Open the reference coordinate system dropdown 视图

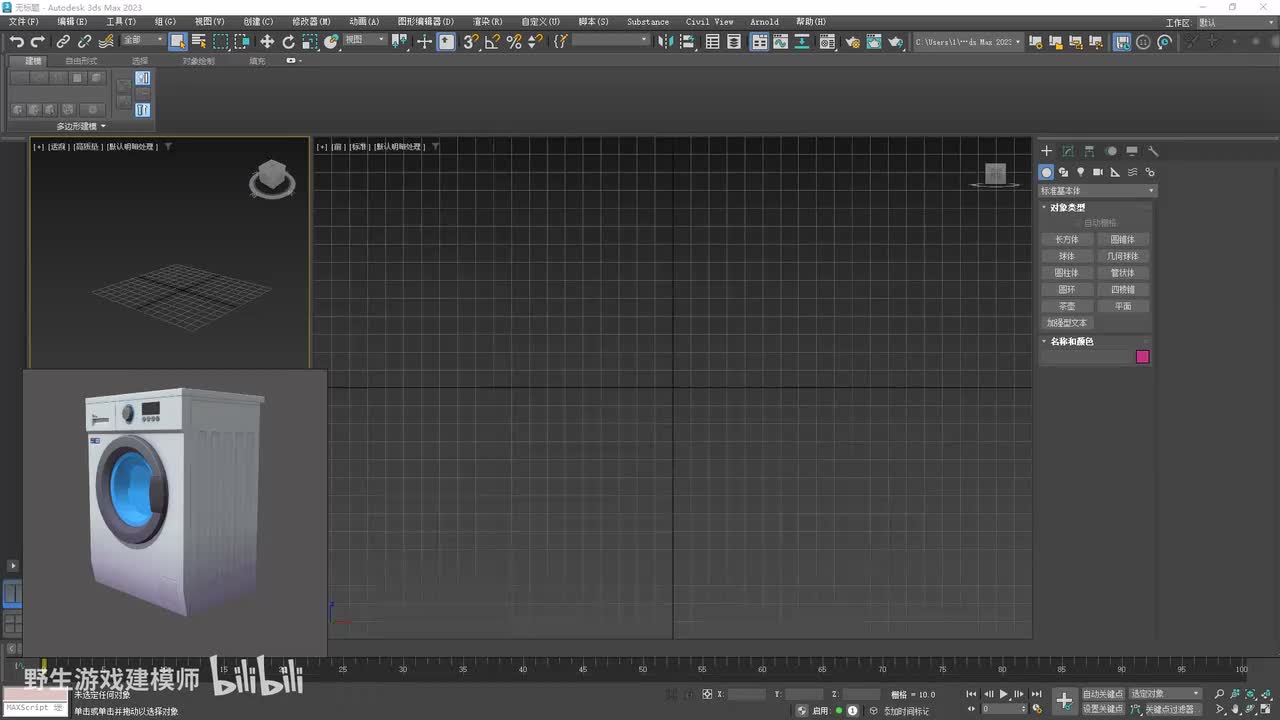(x=364, y=40)
